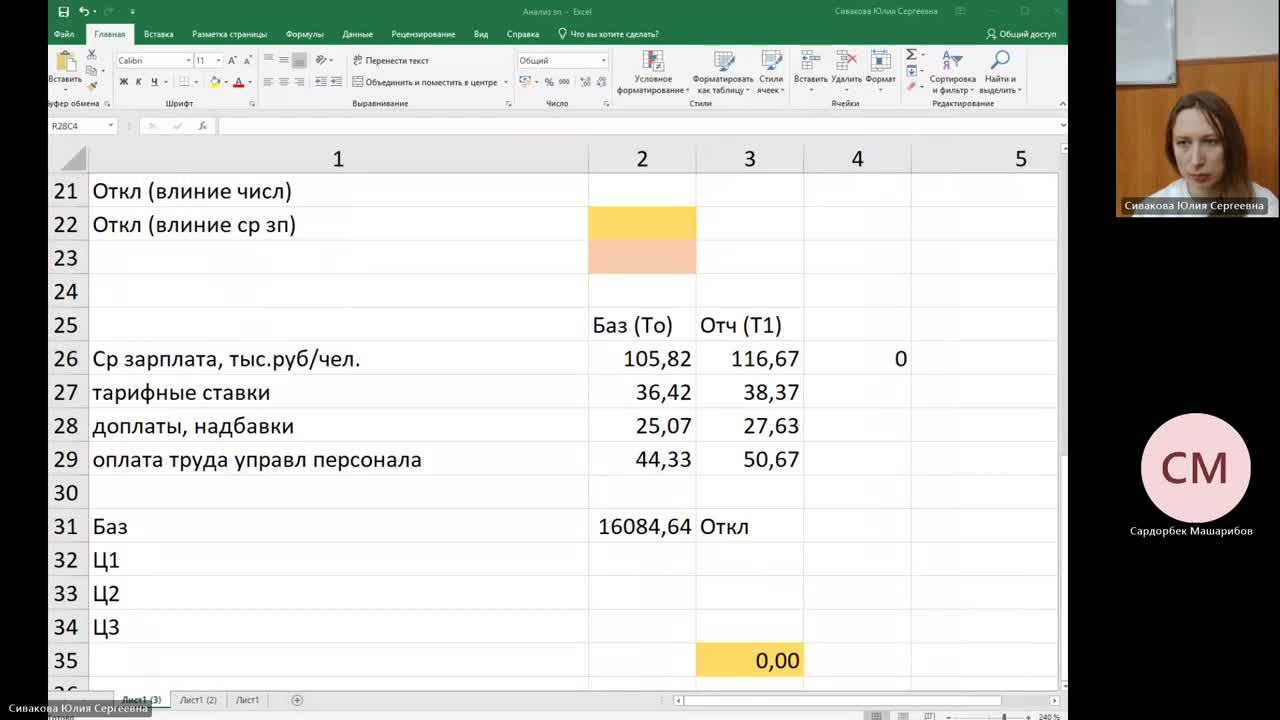Image resolution: width=1280 pixels, height=720 pixels.
Task: Toggle bold Ж formatting
Action: [124, 82]
